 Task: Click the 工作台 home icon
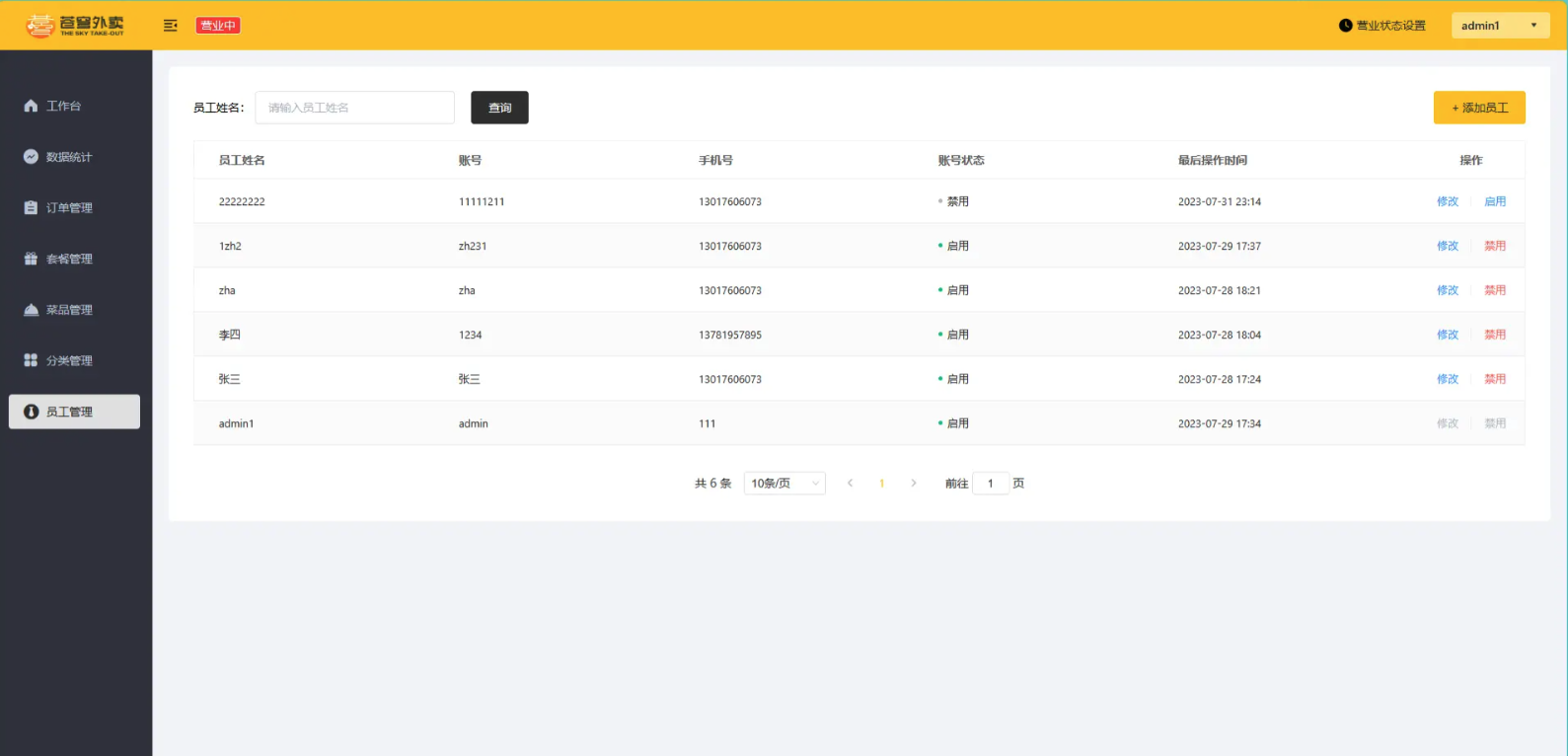pyautogui.click(x=31, y=106)
